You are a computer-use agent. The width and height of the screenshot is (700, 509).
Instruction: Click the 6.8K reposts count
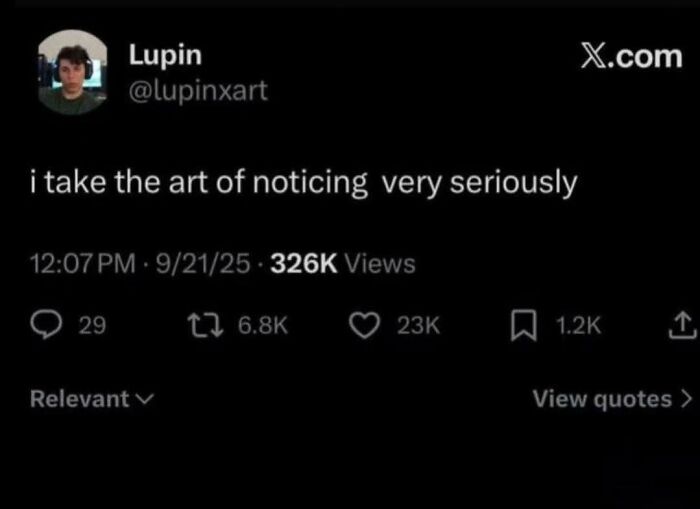[263, 325]
